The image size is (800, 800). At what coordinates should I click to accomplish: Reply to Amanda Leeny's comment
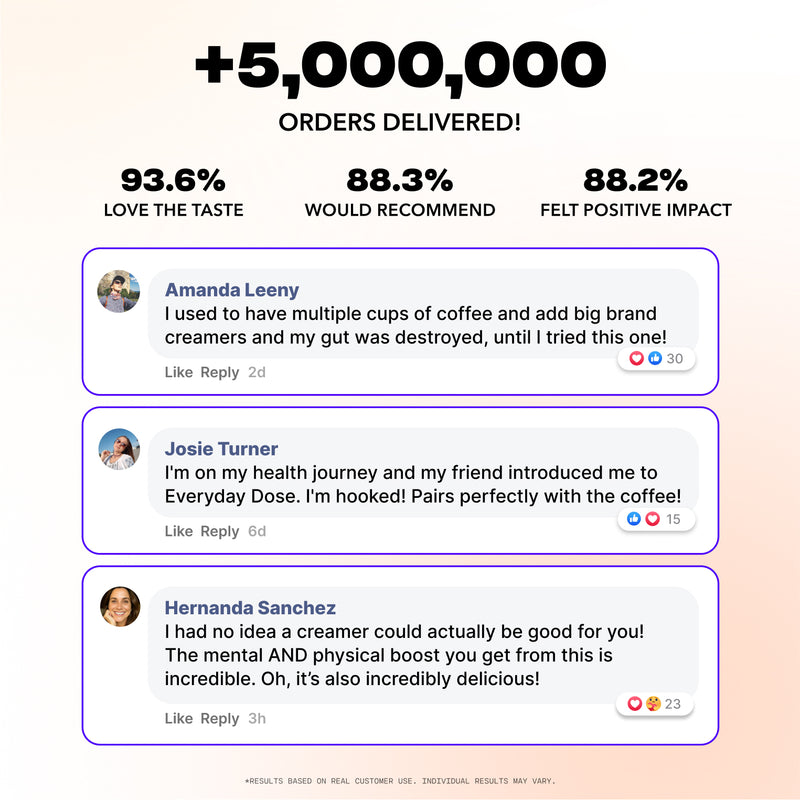click(x=219, y=372)
